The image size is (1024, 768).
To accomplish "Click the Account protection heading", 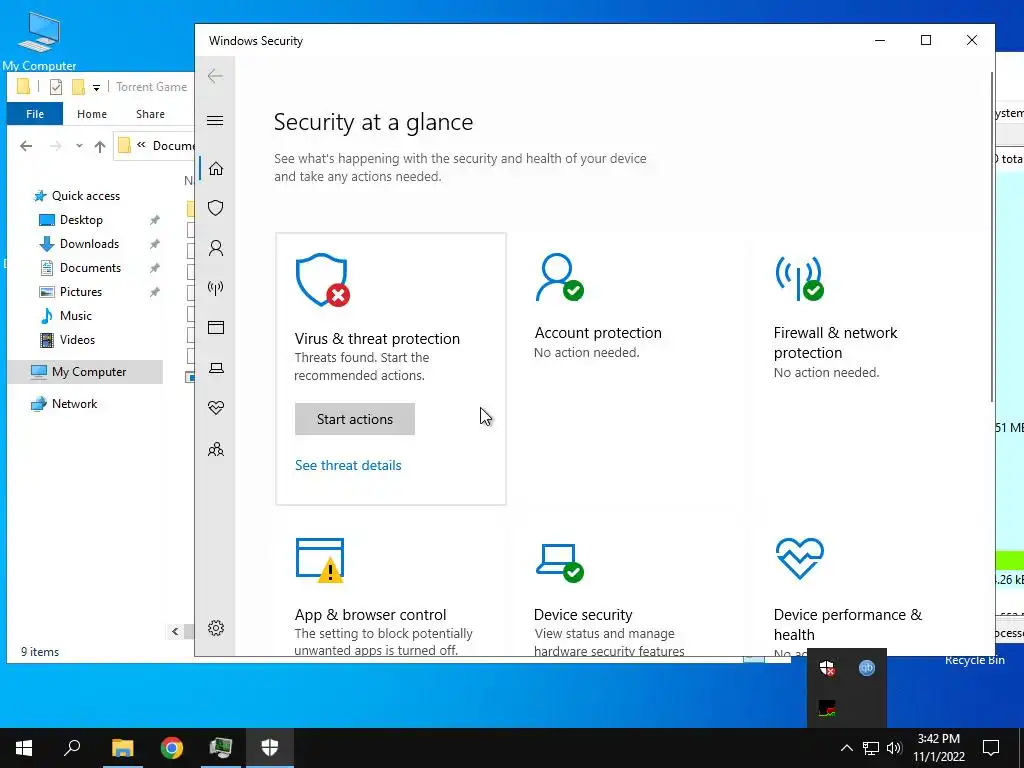I will pyautogui.click(x=598, y=333).
